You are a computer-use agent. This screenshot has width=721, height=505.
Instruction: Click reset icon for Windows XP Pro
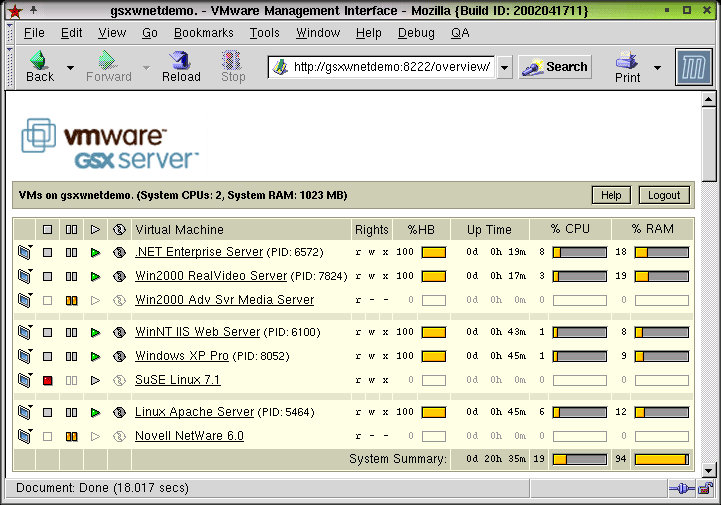click(x=119, y=356)
